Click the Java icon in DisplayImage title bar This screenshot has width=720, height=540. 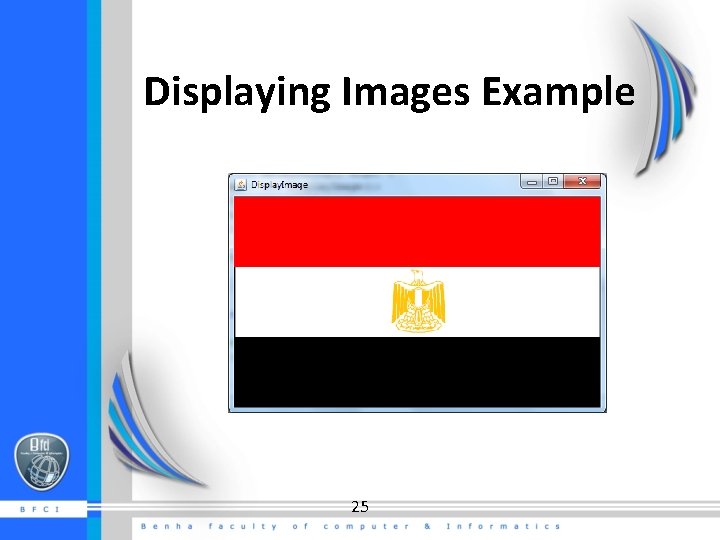click(x=241, y=185)
